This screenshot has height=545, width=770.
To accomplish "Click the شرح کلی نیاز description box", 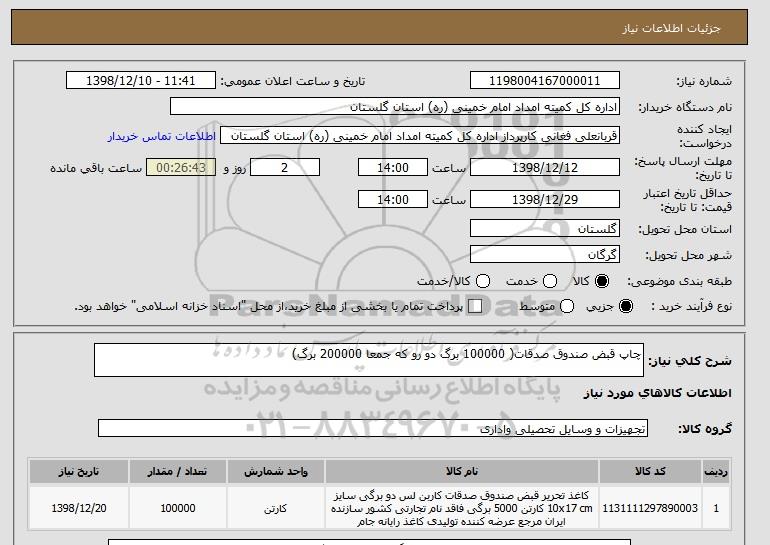I will pyautogui.click(x=369, y=360).
